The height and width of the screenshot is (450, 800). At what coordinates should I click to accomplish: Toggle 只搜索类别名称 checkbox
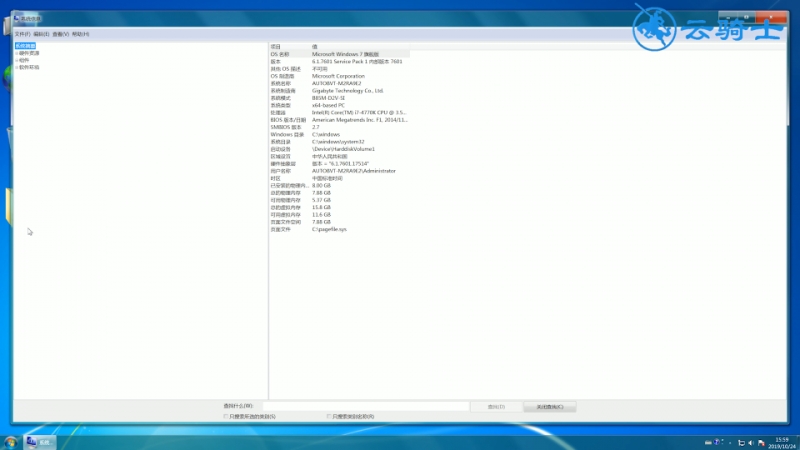point(329,417)
